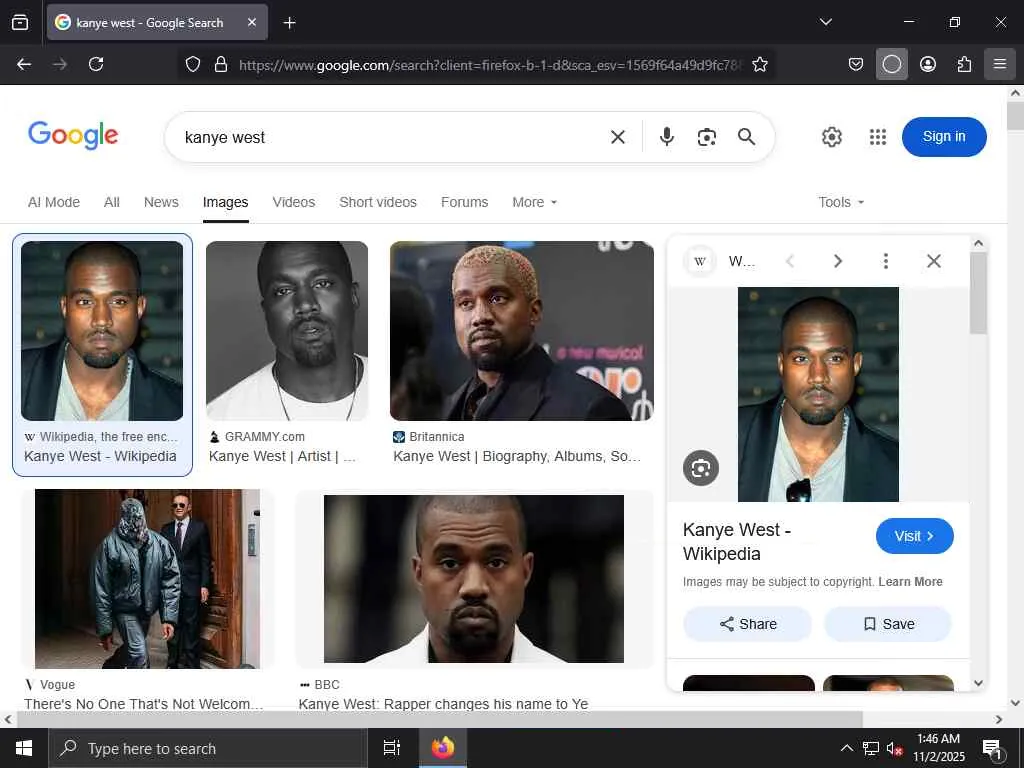Bookmark this page with star icon

[x=760, y=64]
